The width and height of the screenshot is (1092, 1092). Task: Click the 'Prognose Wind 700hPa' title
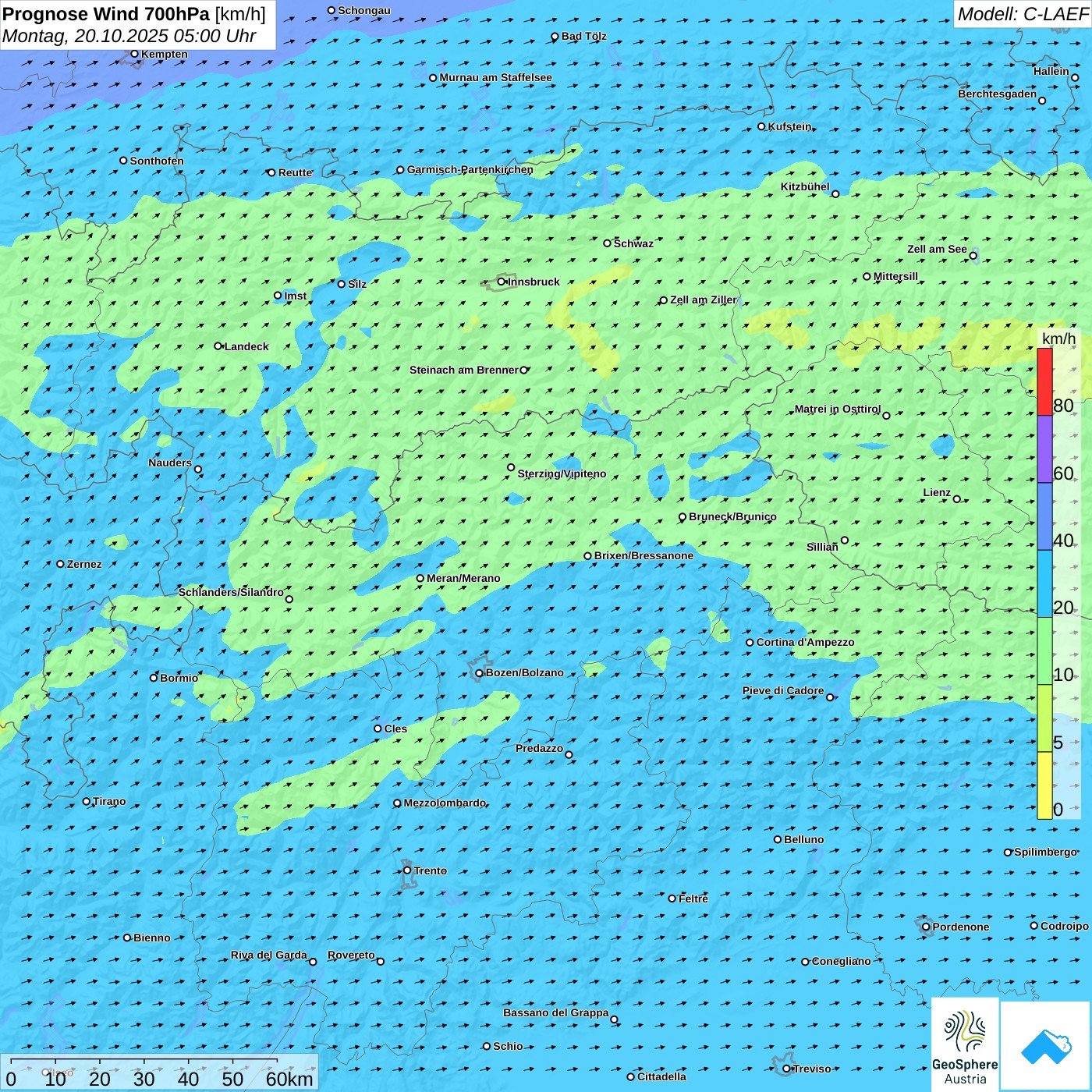click(x=106, y=14)
